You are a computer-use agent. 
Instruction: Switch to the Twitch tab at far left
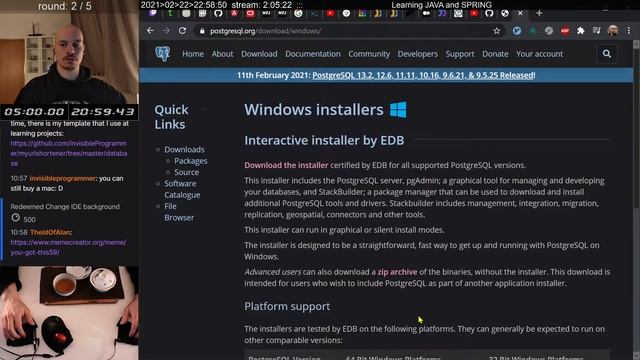153,13
